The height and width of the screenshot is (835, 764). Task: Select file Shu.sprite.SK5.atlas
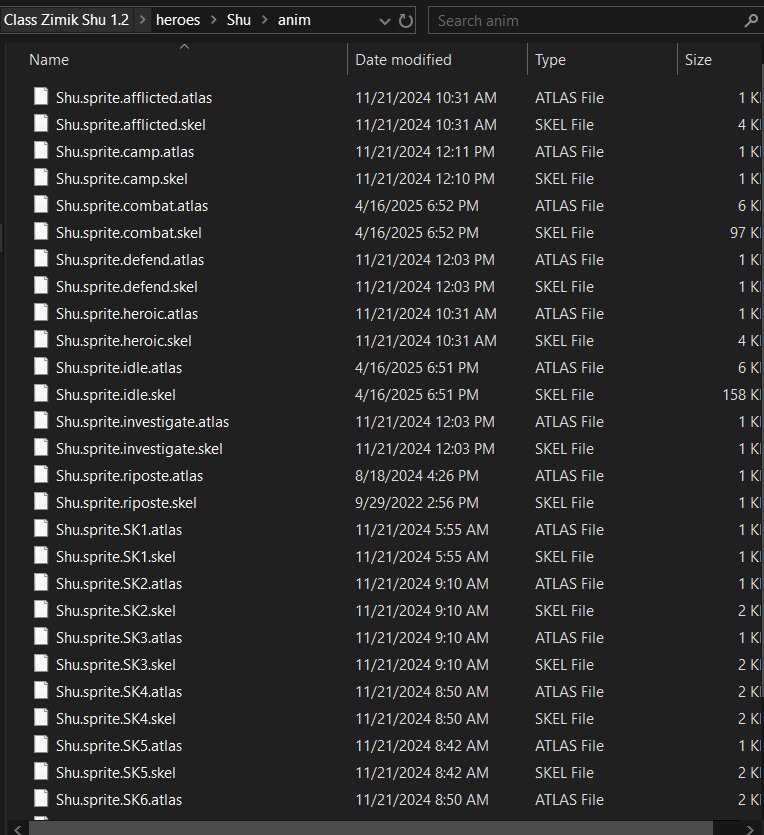[119, 746]
